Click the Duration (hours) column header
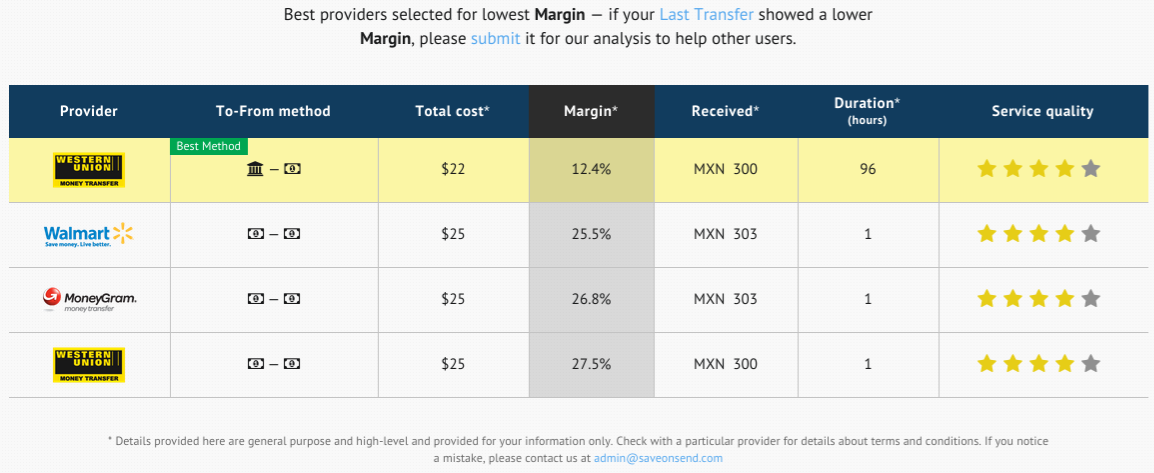The width and height of the screenshot is (1154, 473). (867, 110)
